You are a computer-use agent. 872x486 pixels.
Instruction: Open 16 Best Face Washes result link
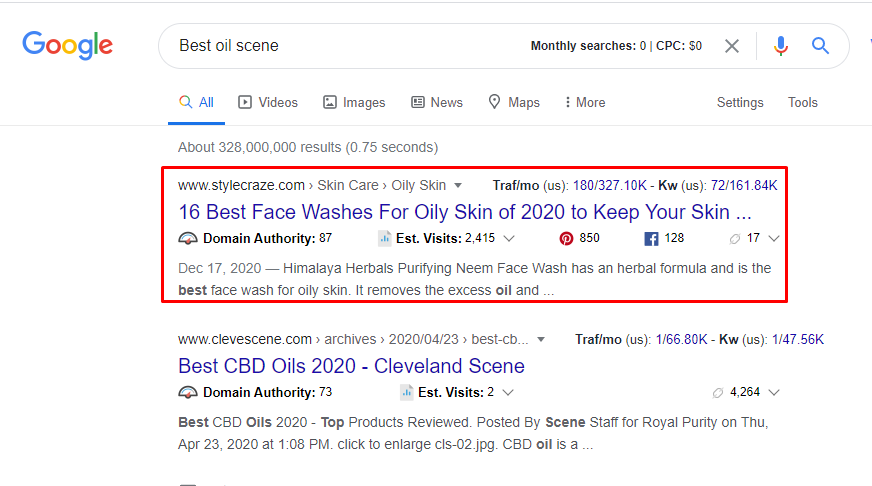click(465, 212)
